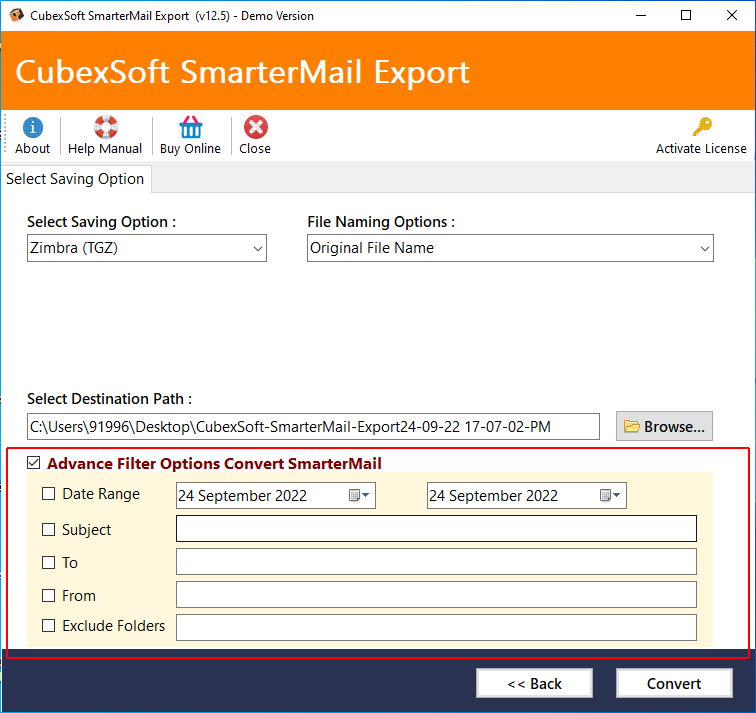This screenshot has height=713, width=756.
Task: Click the CubexSoft app icon in title bar
Action: (x=17, y=15)
